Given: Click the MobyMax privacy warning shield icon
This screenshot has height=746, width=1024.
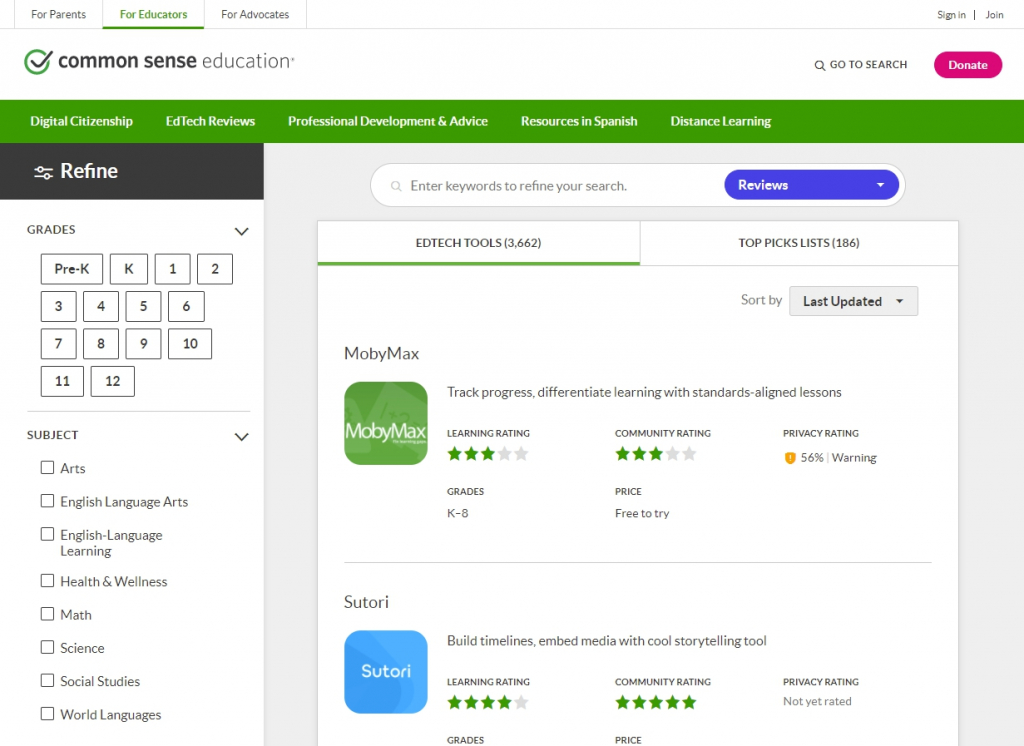Looking at the screenshot, I should (790, 458).
